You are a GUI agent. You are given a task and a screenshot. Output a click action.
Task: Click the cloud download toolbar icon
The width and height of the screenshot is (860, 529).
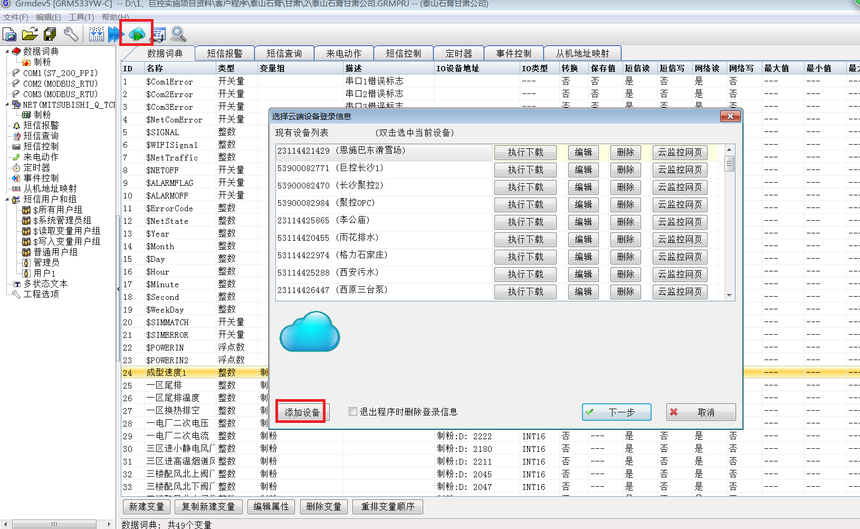137,35
